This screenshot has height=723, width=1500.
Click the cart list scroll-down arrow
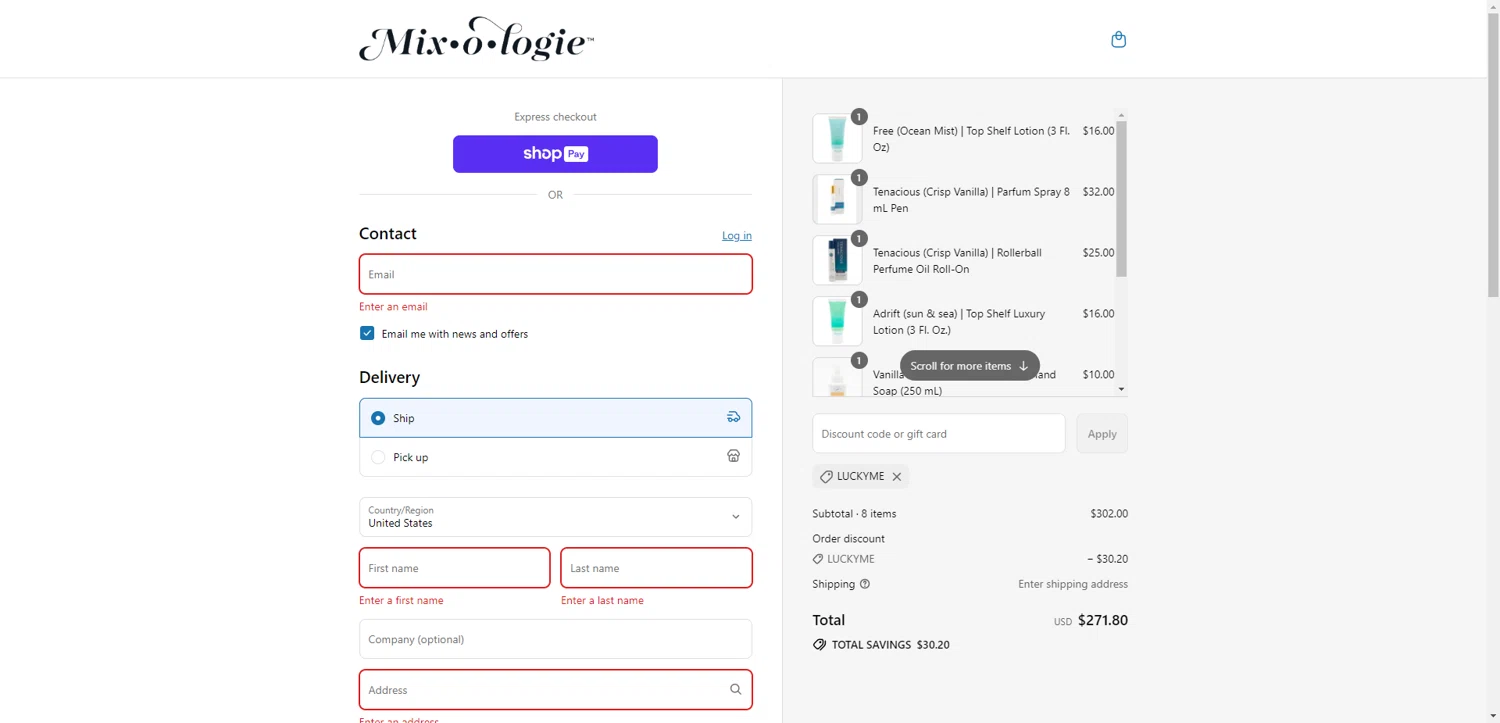click(1121, 390)
